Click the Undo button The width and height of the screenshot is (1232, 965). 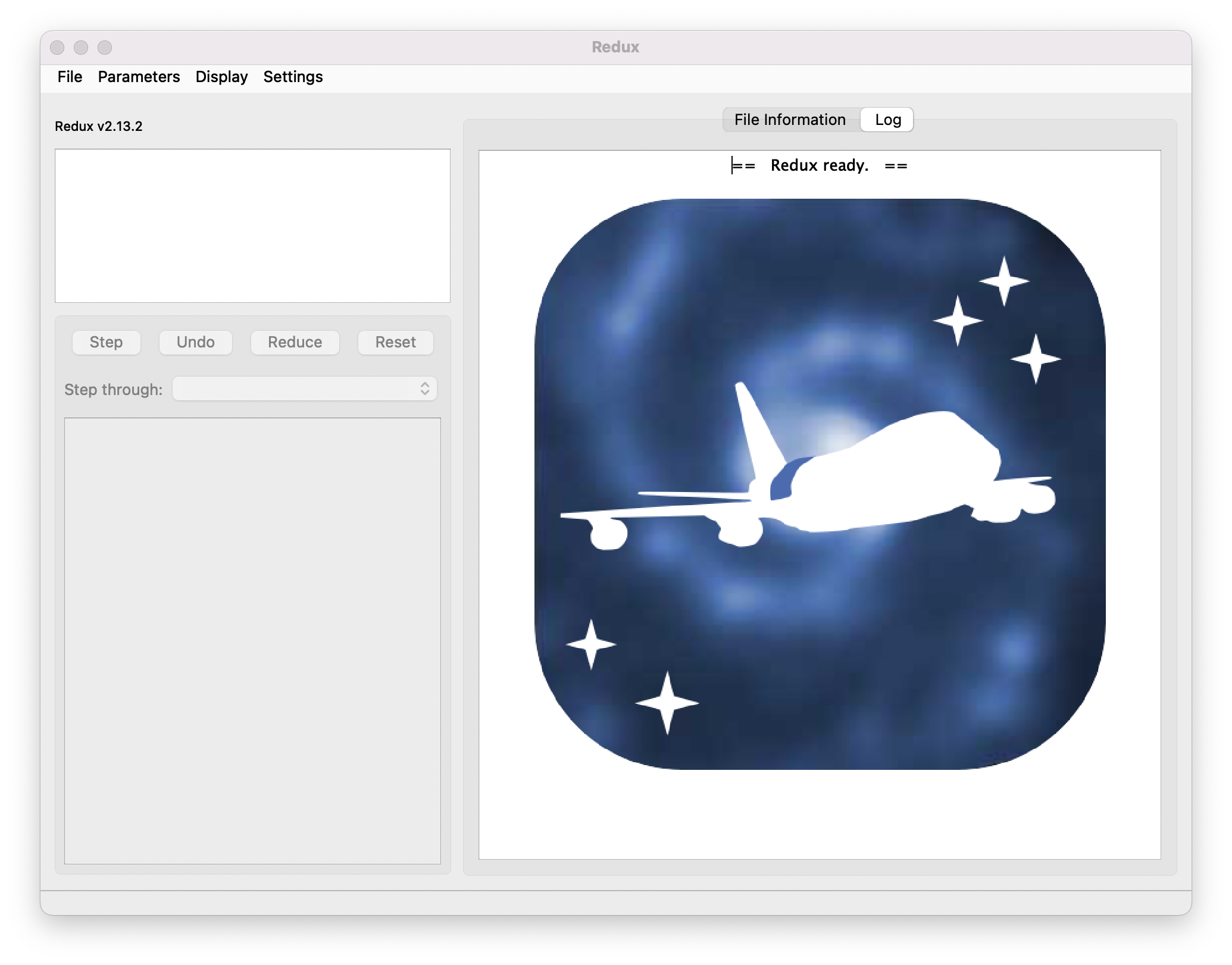click(x=195, y=342)
